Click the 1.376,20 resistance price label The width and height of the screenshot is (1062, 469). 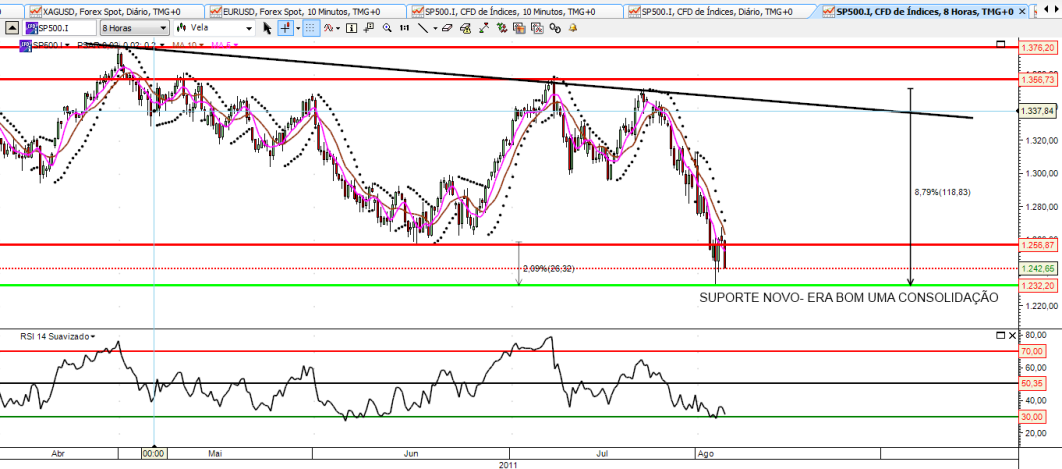(1037, 47)
